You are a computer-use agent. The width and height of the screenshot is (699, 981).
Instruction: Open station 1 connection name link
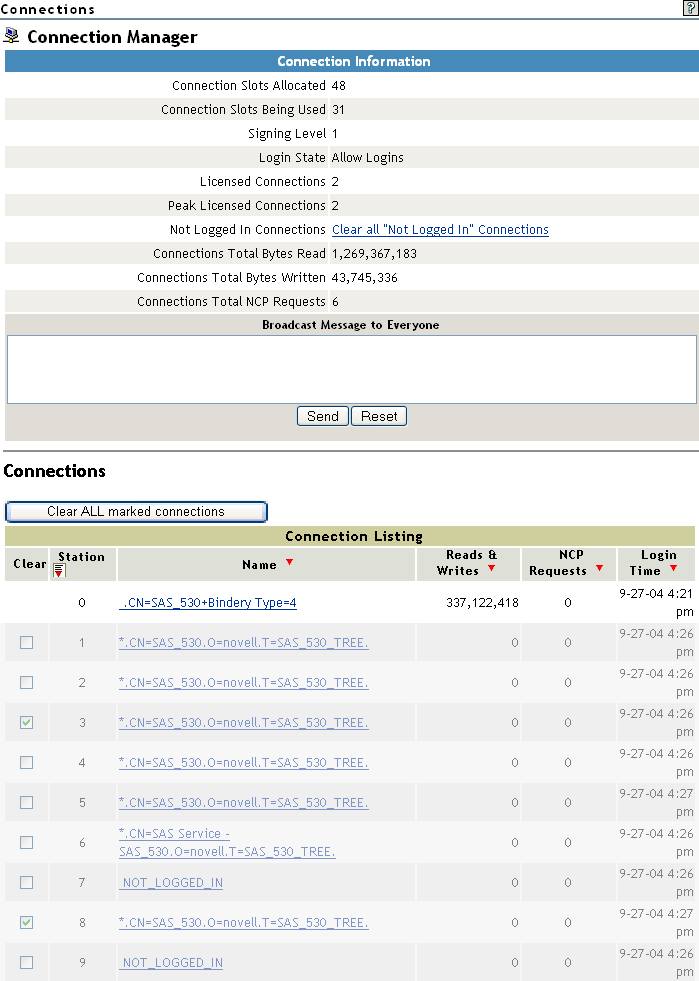pyautogui.click(x=243, y=643)
